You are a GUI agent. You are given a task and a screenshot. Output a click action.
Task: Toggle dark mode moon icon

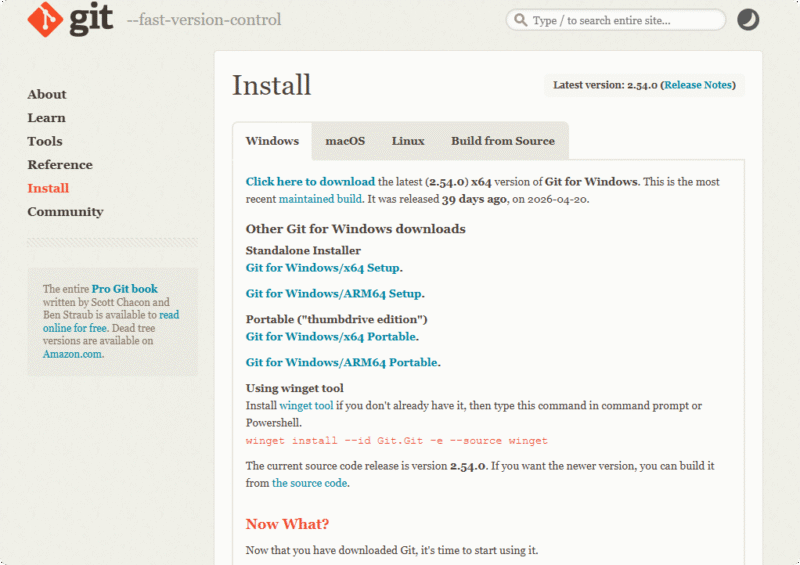[748, 20]
